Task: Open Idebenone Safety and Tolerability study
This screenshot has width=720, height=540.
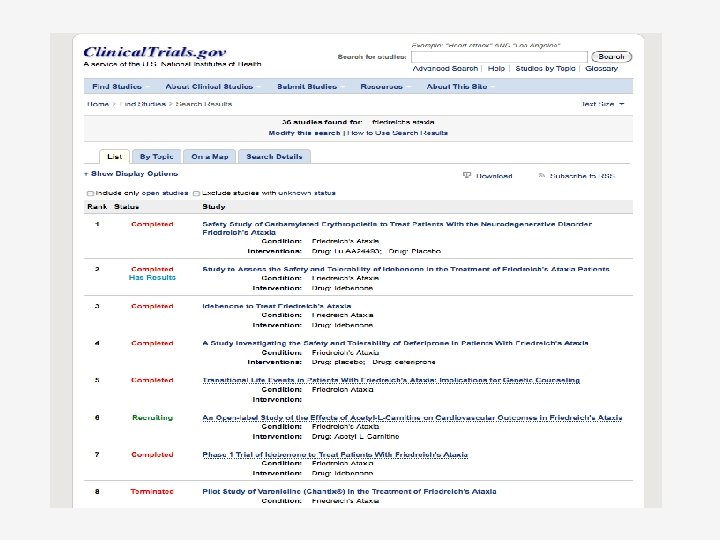Action: [x=406, y=269]
